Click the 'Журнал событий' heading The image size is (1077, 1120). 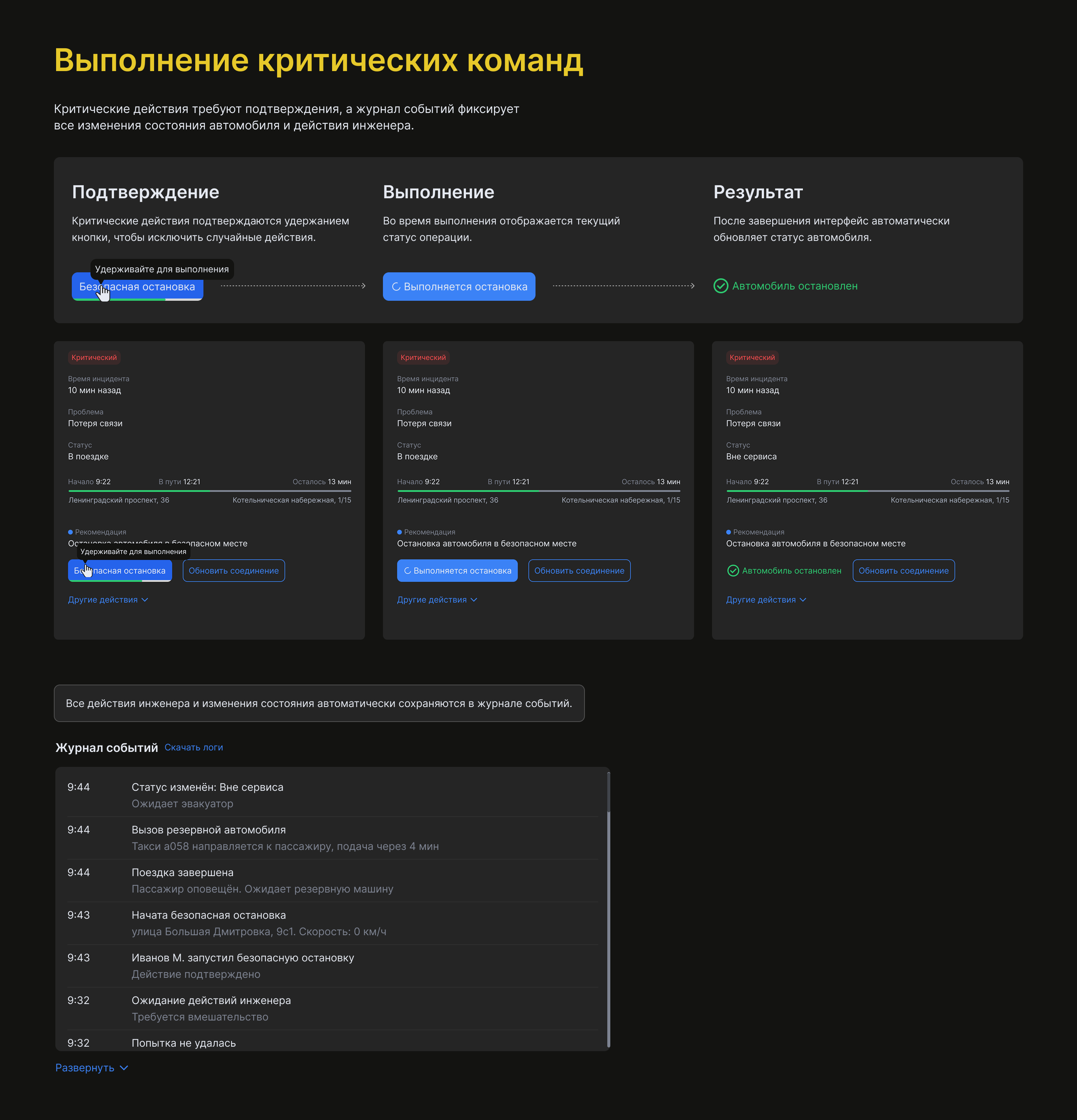(107, 747)
